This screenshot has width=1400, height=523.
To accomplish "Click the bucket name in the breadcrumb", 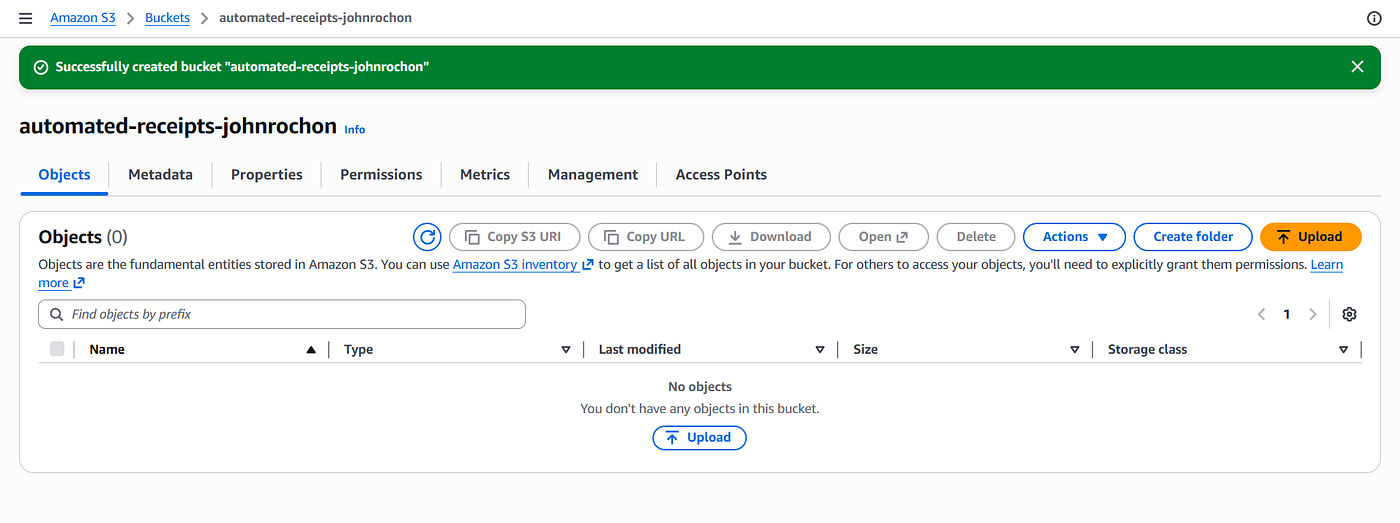I will [315, 18].
